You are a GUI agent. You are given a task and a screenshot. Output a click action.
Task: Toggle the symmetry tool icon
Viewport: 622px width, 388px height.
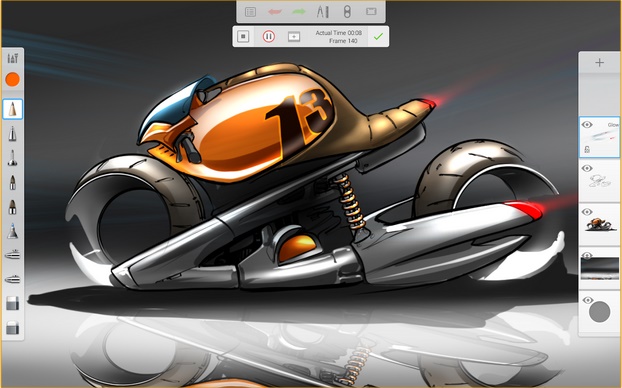click(347, 12)
